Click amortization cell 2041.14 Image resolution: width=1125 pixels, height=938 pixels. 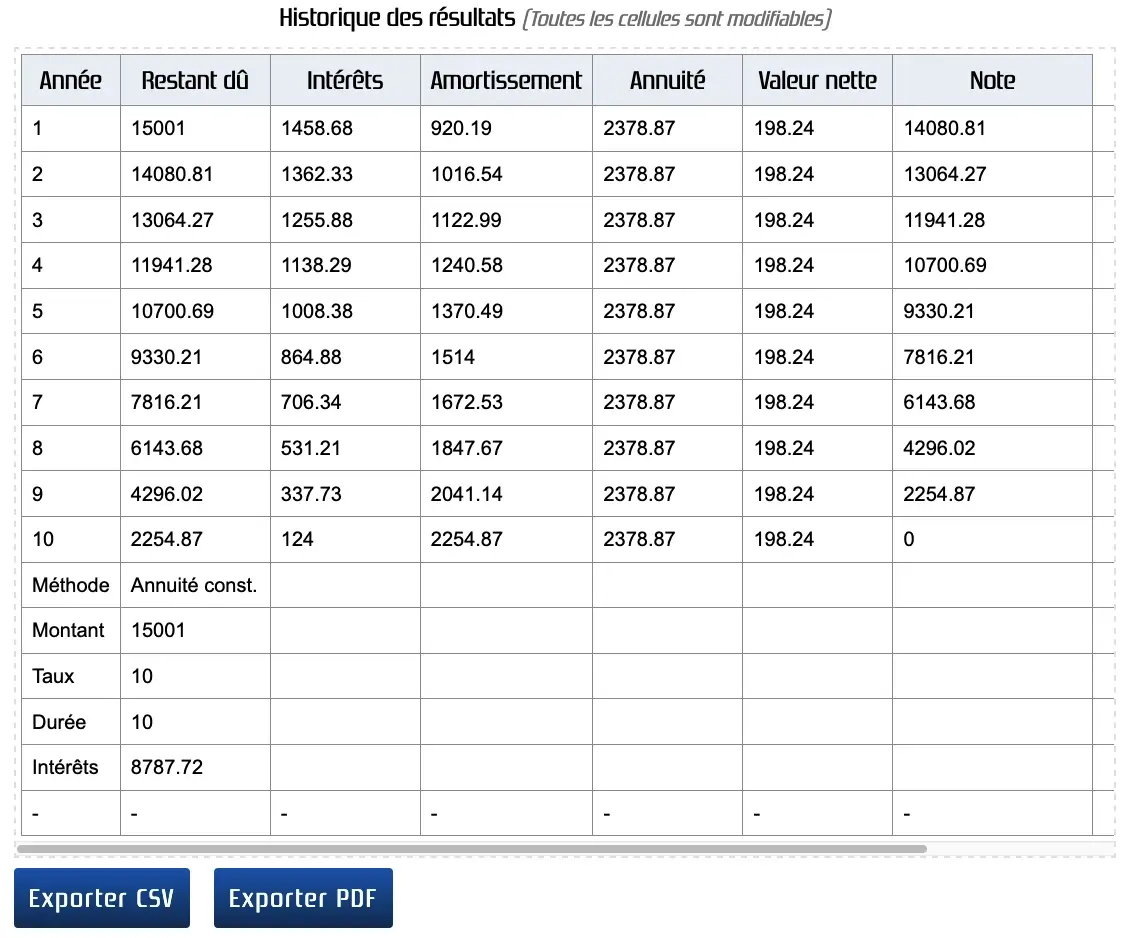click(507, 494)
